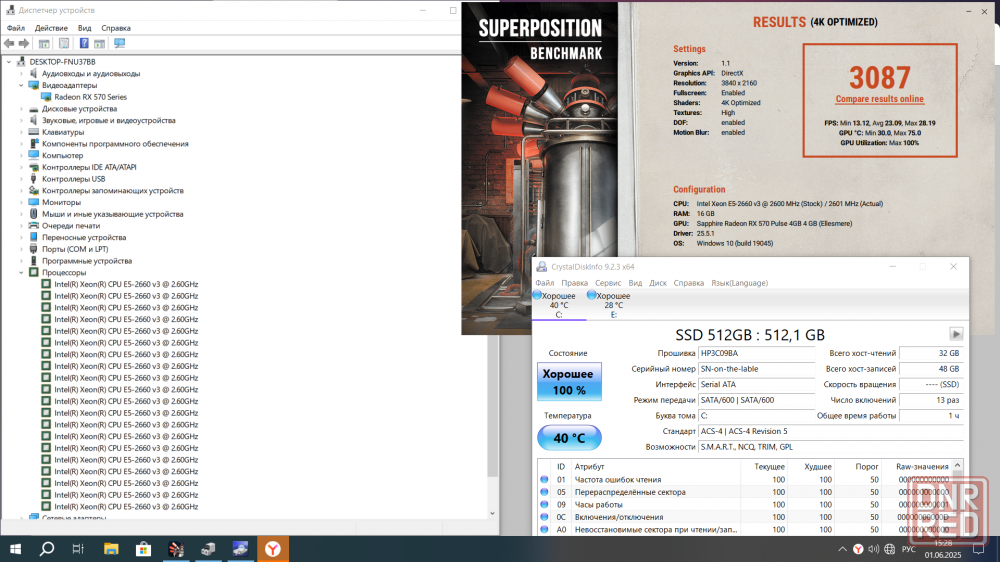Click the Хорошее 100 % health status button
The width and height of the screenshot is (1000, 562).
click(569, 381)
